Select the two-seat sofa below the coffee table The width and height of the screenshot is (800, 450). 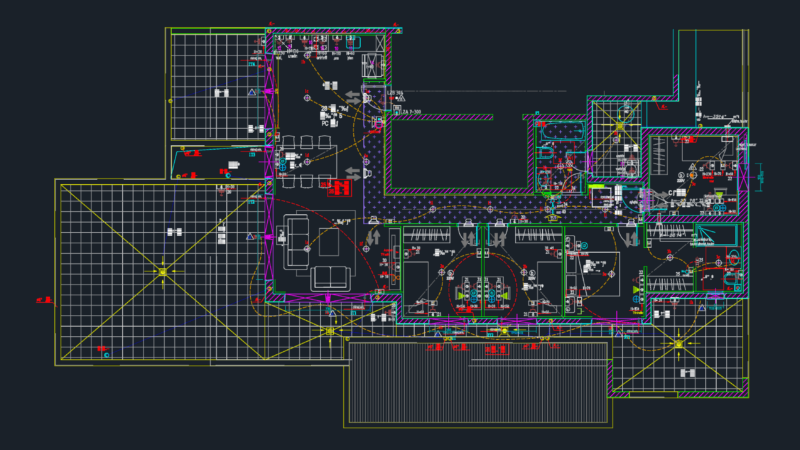tap(331, 278)
